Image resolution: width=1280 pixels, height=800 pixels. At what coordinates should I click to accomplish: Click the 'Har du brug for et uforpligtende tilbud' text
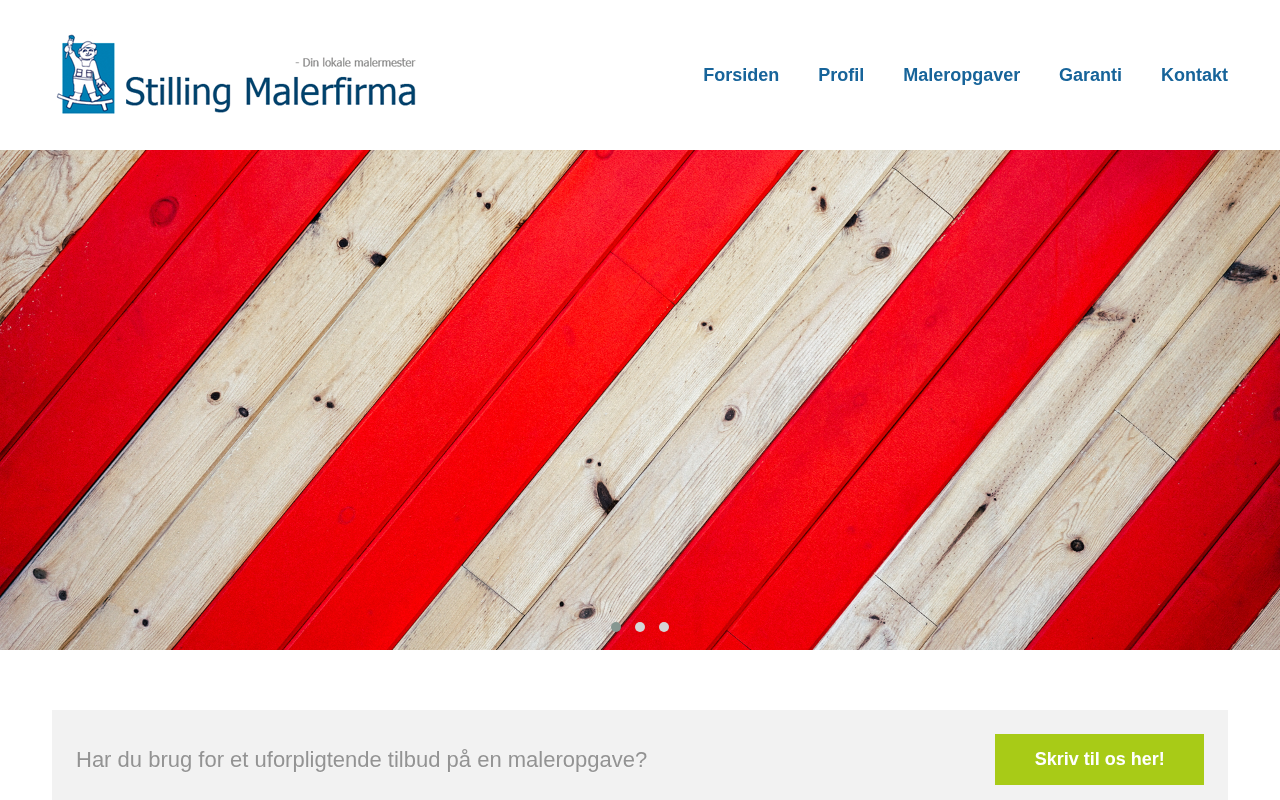pos(258,760)
